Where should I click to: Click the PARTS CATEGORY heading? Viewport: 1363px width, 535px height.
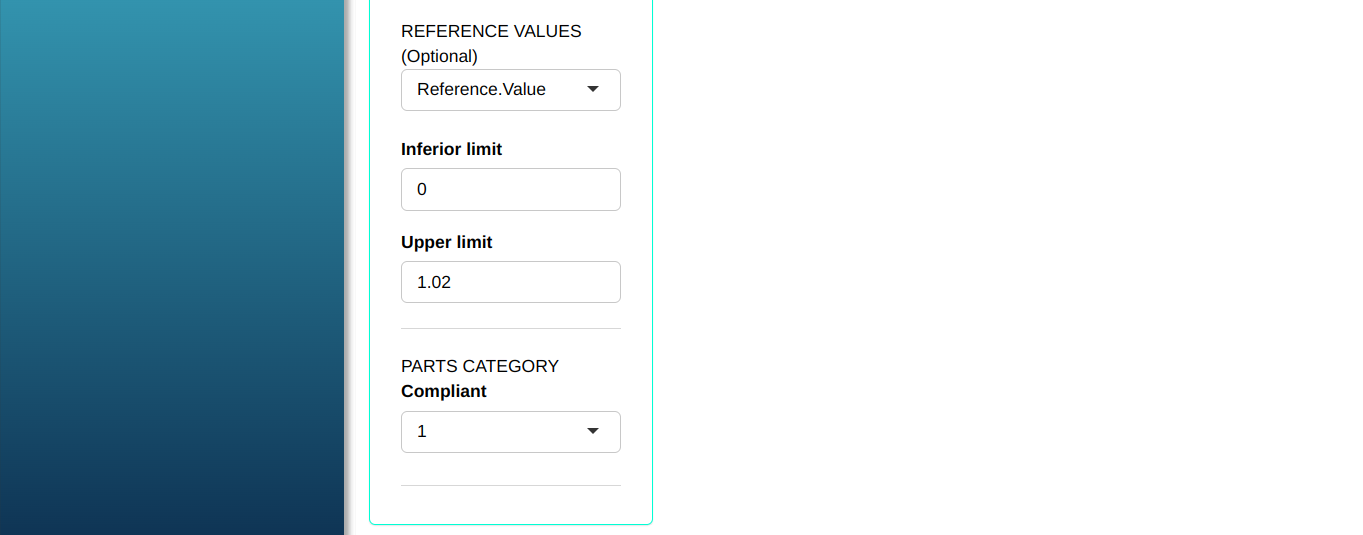click(480, 366)
